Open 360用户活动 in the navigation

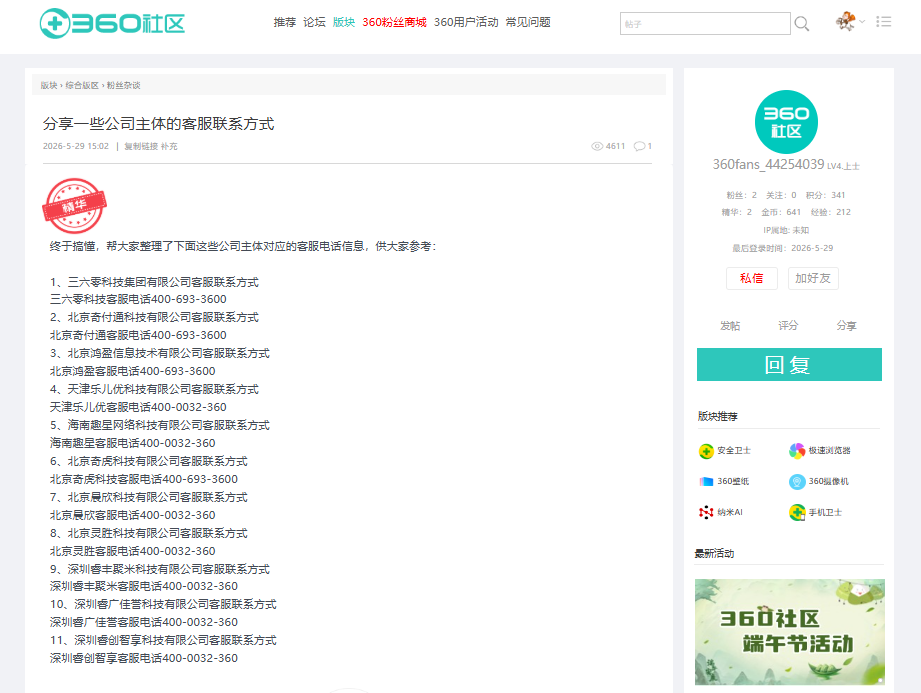click(x=466, y=22)
